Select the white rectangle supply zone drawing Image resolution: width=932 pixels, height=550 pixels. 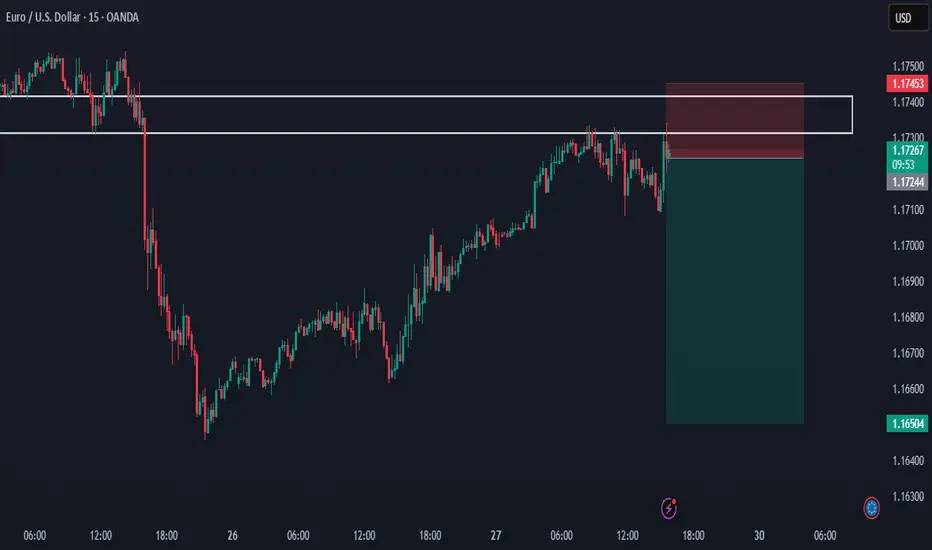pyautogui.click(x=400, y=97)
